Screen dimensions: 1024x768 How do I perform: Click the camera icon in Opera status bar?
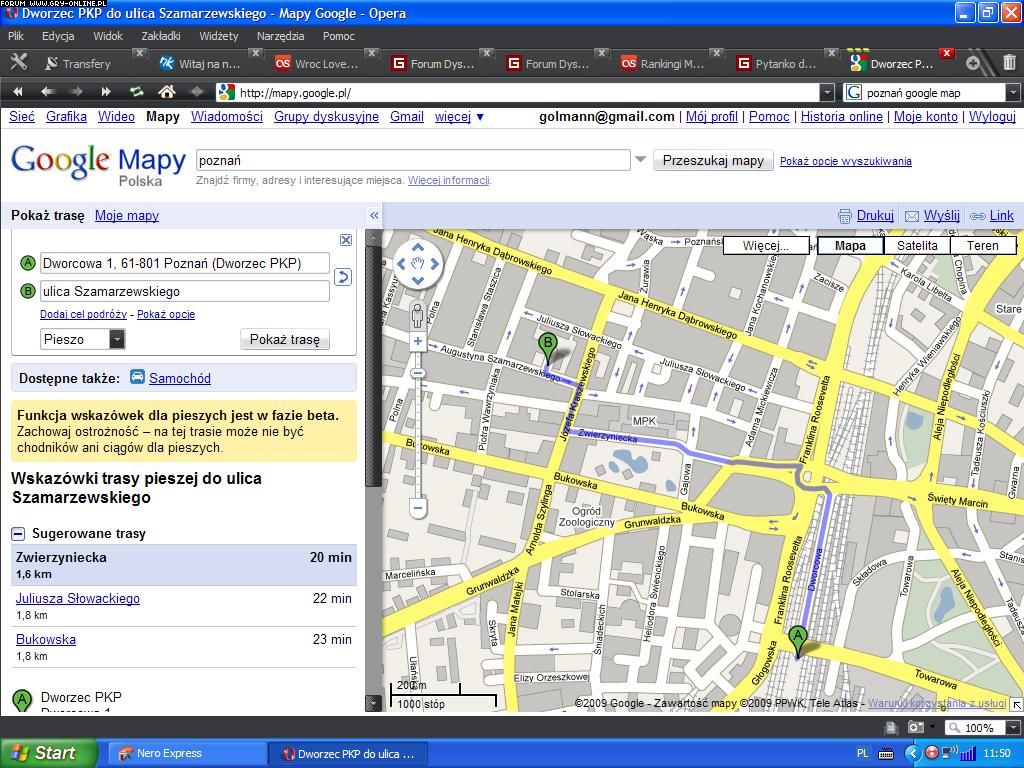click(x=916, y=728)
